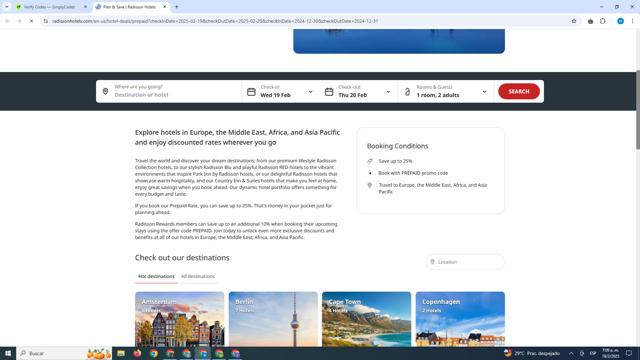The image size is (640, 360).
Task: Select Thu 20 Feb check-out date
Action: (x=353, y=95)
